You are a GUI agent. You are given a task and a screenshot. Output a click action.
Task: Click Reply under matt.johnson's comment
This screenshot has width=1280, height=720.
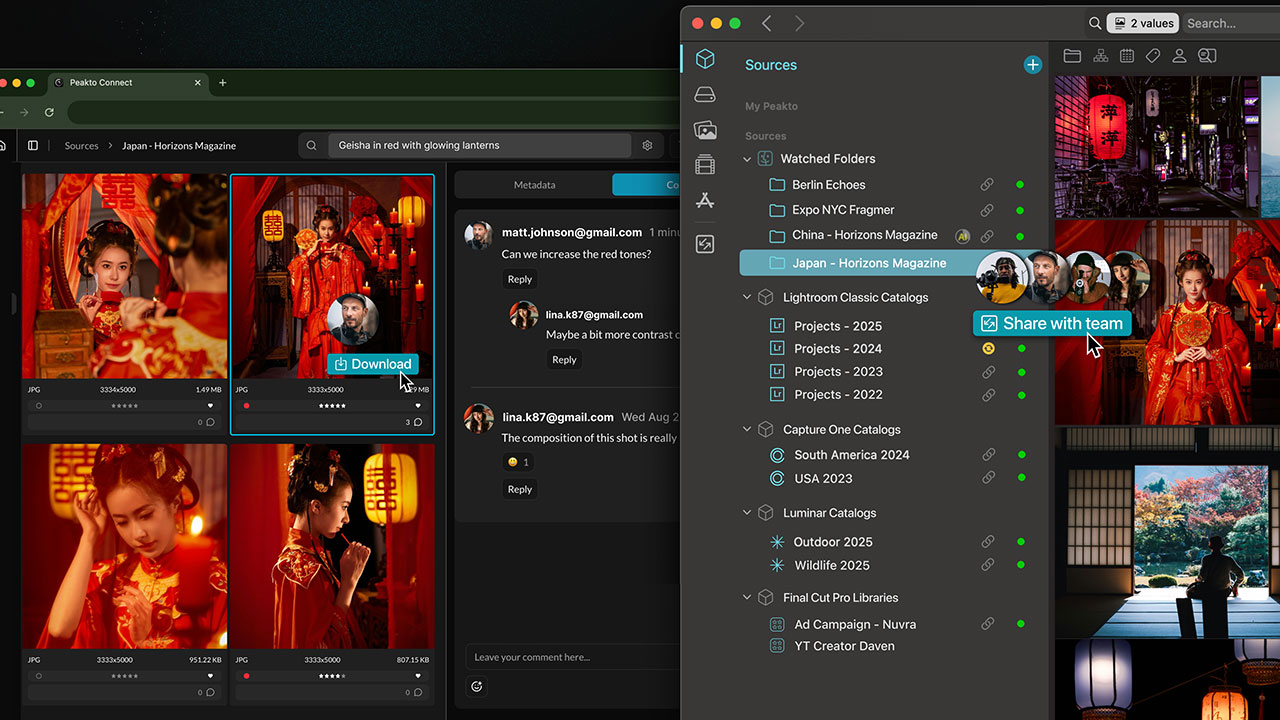520,279
